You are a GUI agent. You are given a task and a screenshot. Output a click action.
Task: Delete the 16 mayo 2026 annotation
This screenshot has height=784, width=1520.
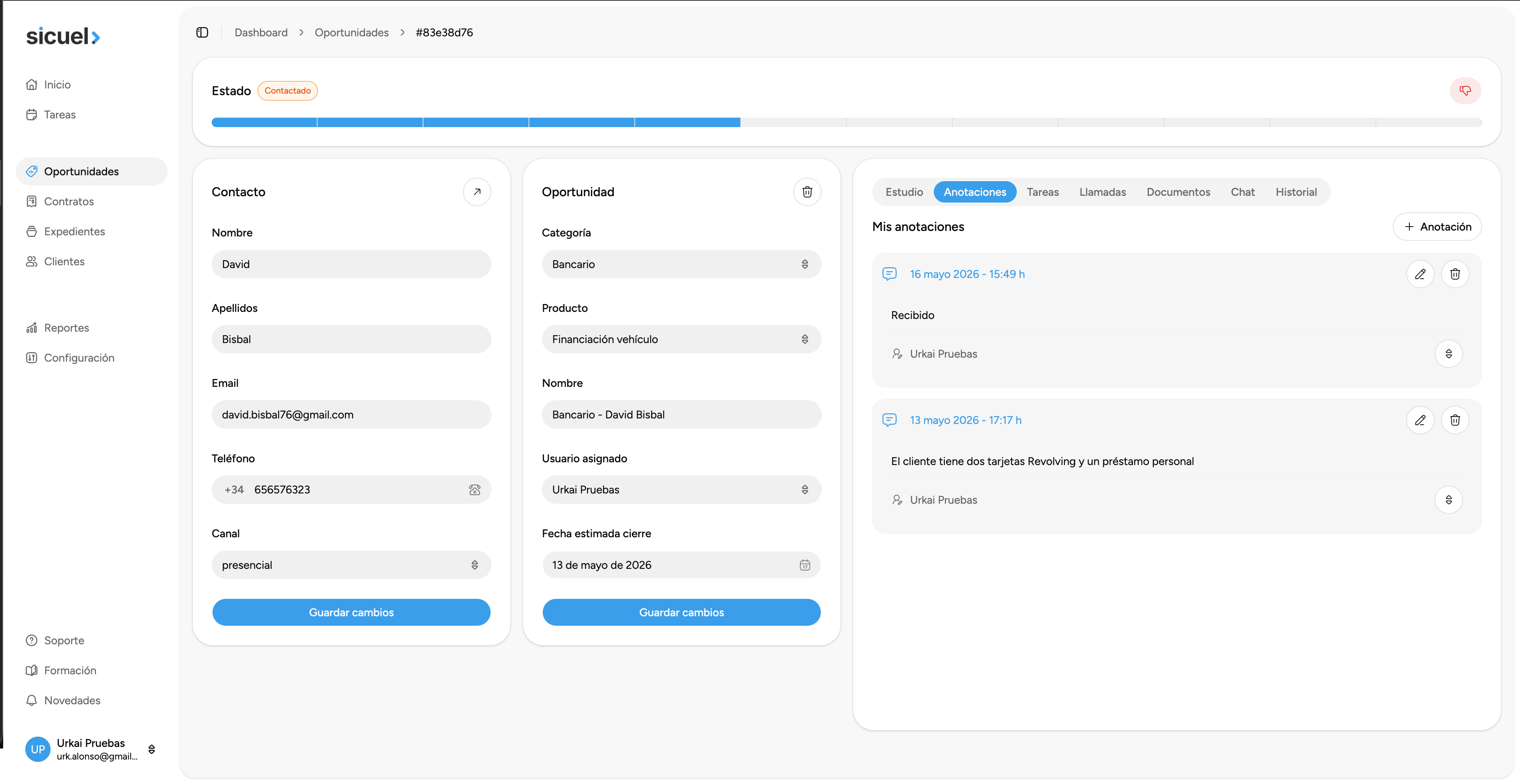pyautogui.click(x=1455, y=274)
